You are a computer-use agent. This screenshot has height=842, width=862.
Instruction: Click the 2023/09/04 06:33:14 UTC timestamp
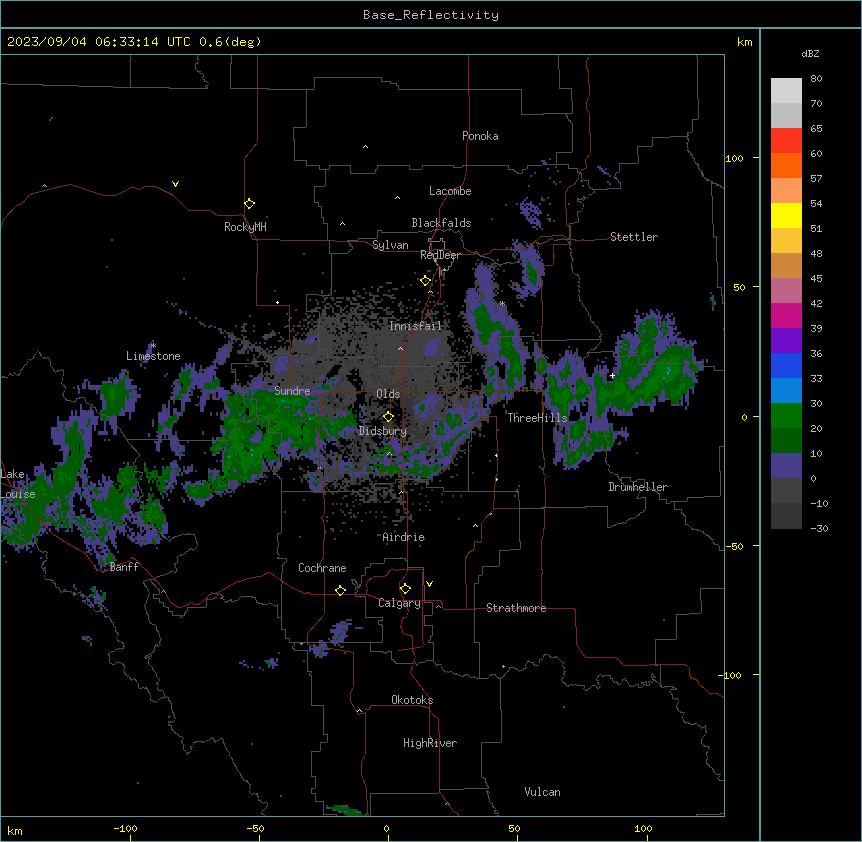98,42
